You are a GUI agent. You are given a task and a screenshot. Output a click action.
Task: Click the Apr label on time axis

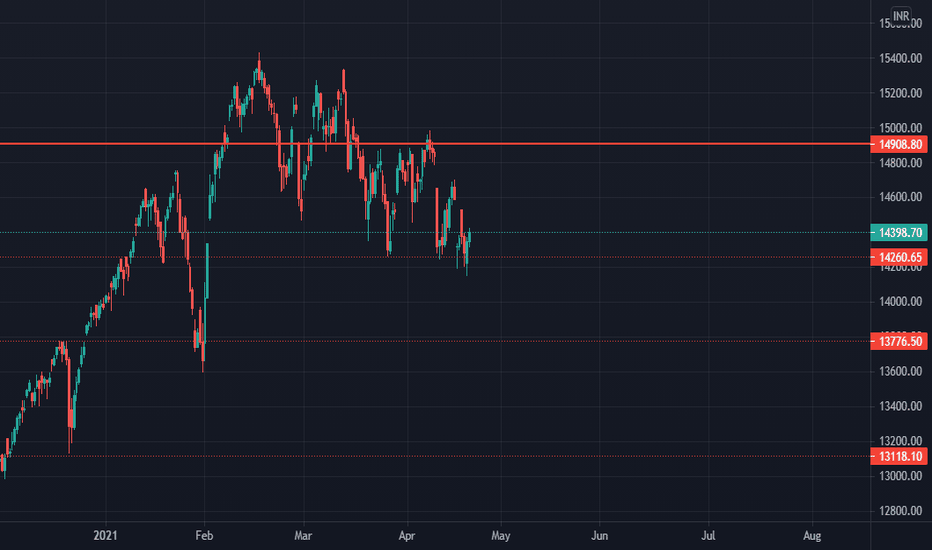point(407,536)
